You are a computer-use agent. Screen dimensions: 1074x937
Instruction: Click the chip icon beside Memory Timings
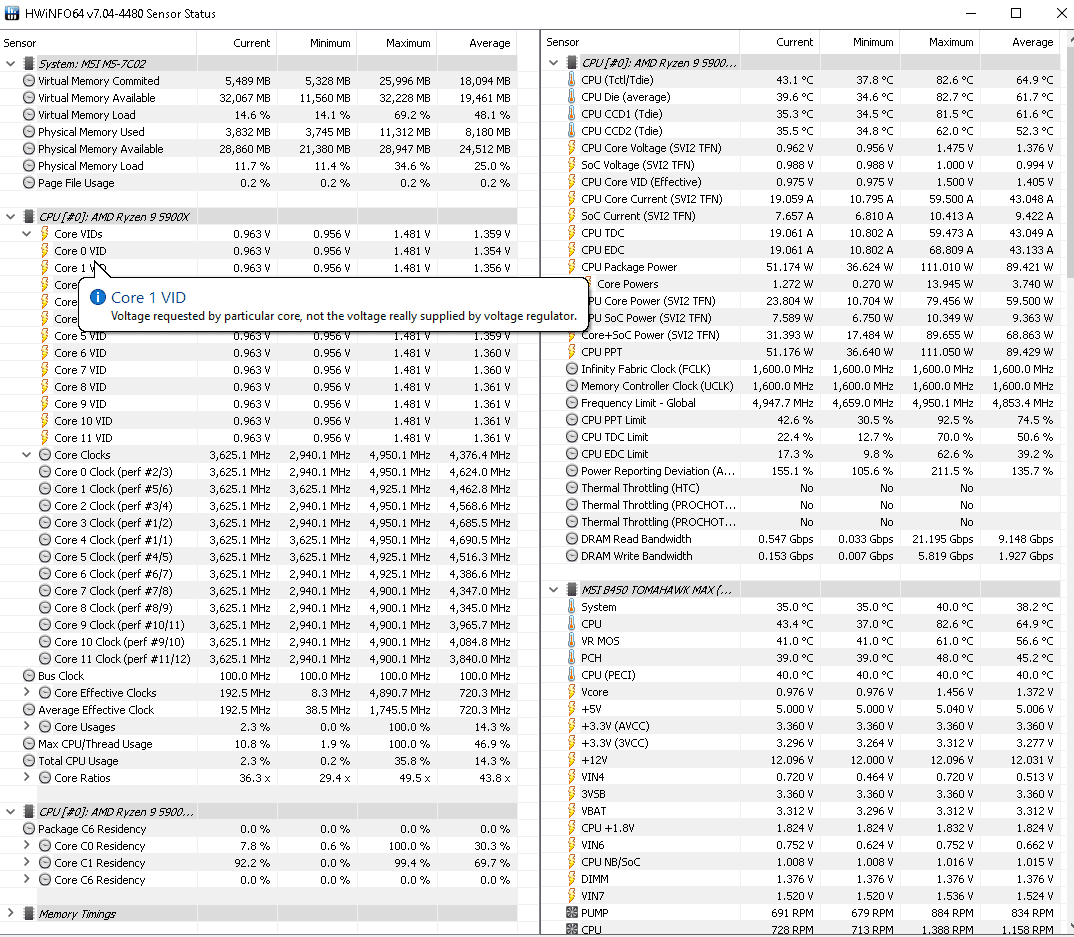pos(28,914)
